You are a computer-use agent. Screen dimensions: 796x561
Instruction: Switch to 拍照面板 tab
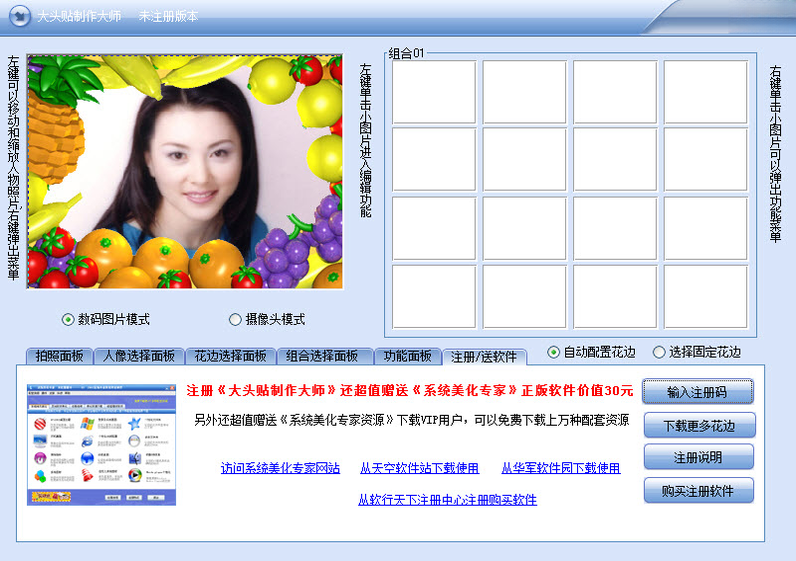coord(59,356)
